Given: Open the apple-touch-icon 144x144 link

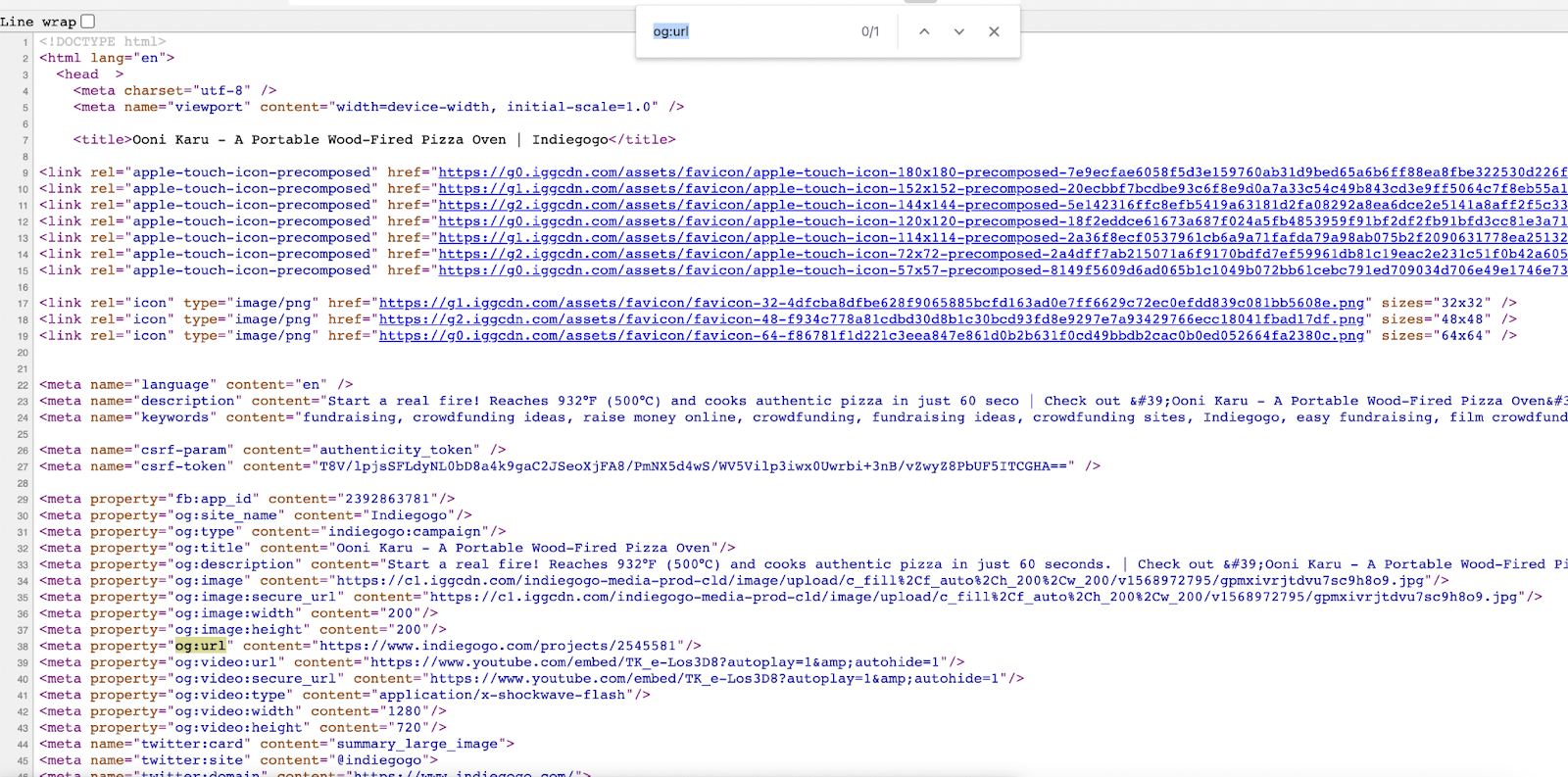Looking at the screenshot, I should coord(1003,205).
